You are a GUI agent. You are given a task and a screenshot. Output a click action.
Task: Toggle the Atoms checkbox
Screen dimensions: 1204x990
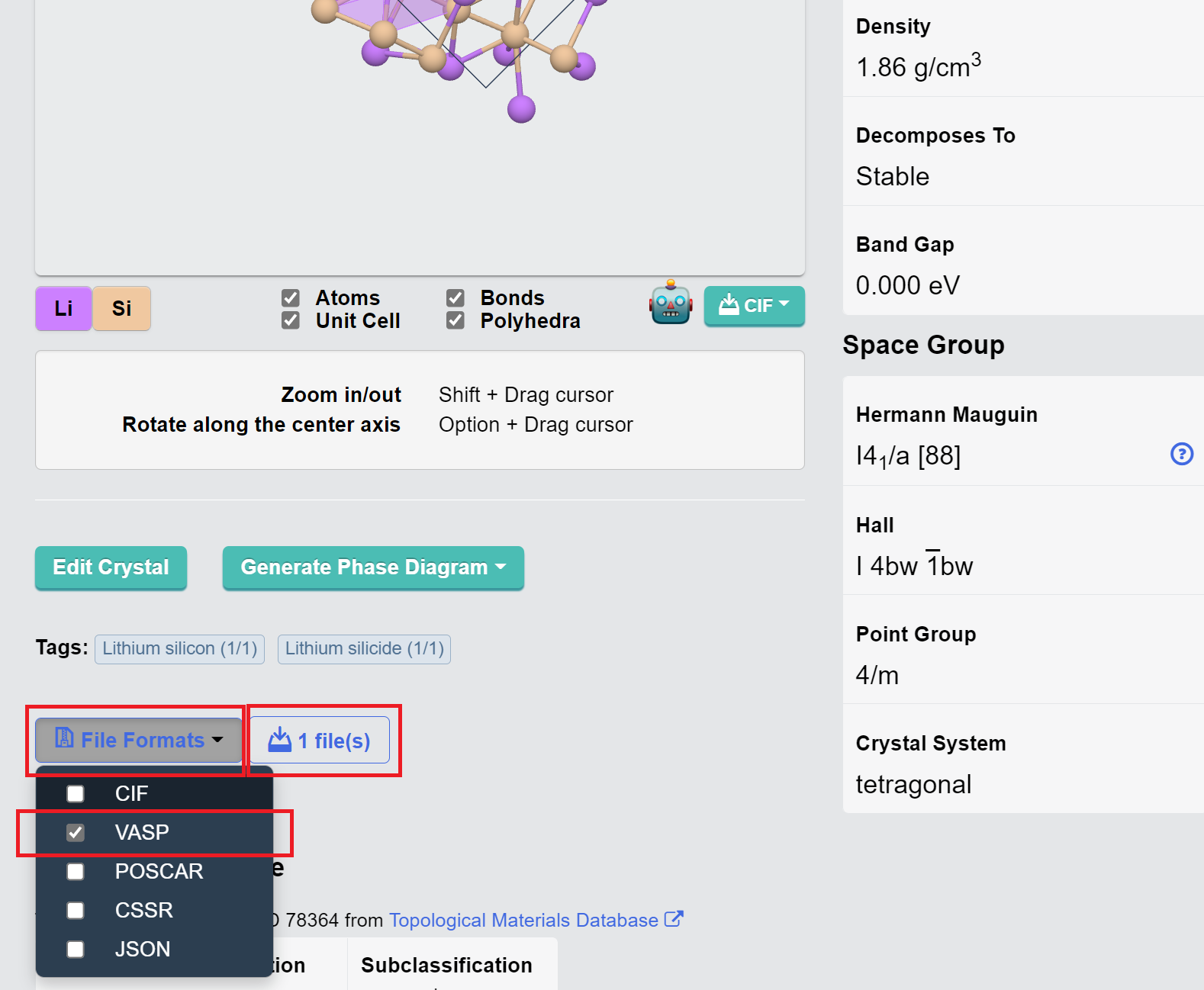[x=291, y=297]
